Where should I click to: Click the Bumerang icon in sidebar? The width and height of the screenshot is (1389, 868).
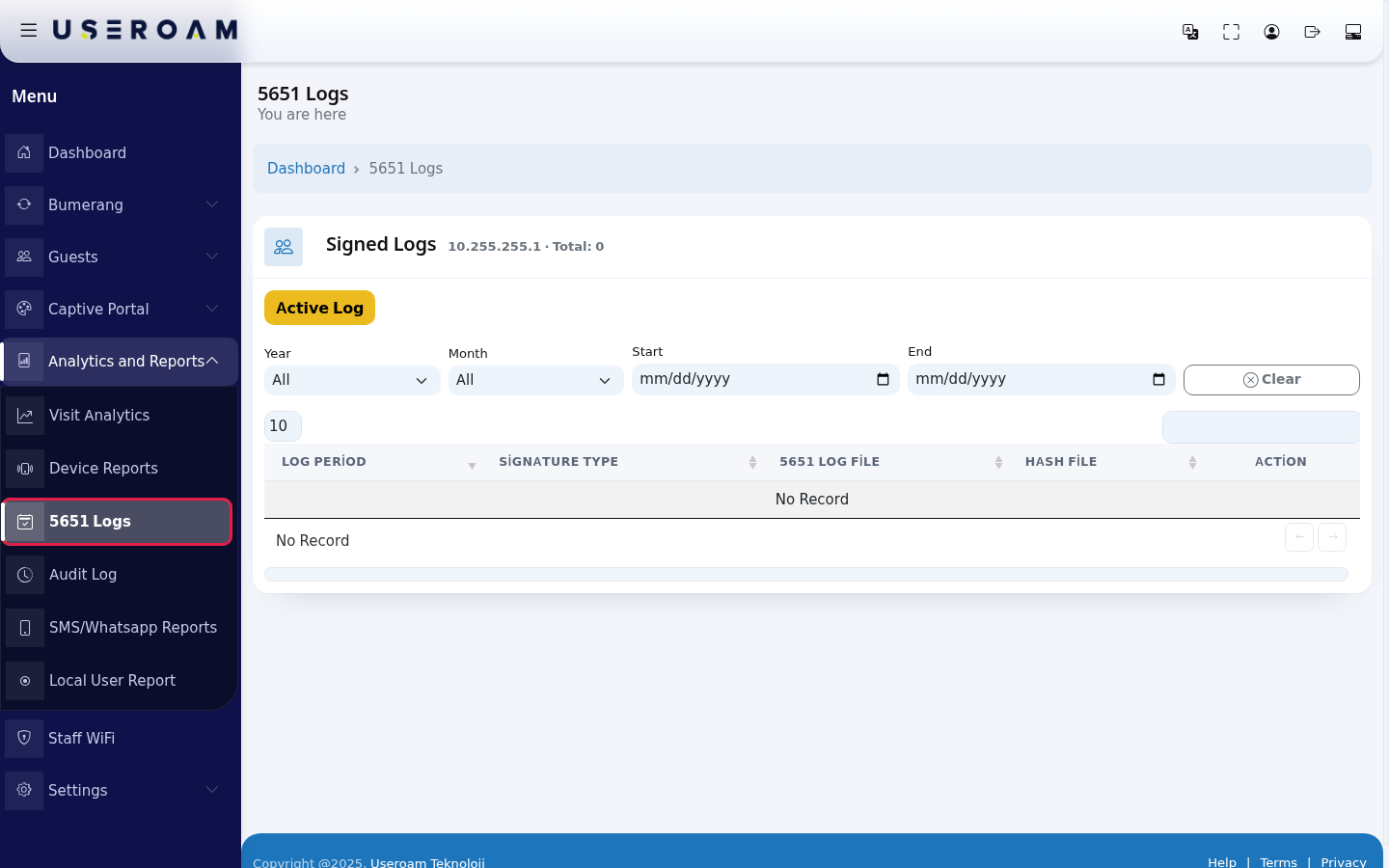click(24, 204)
